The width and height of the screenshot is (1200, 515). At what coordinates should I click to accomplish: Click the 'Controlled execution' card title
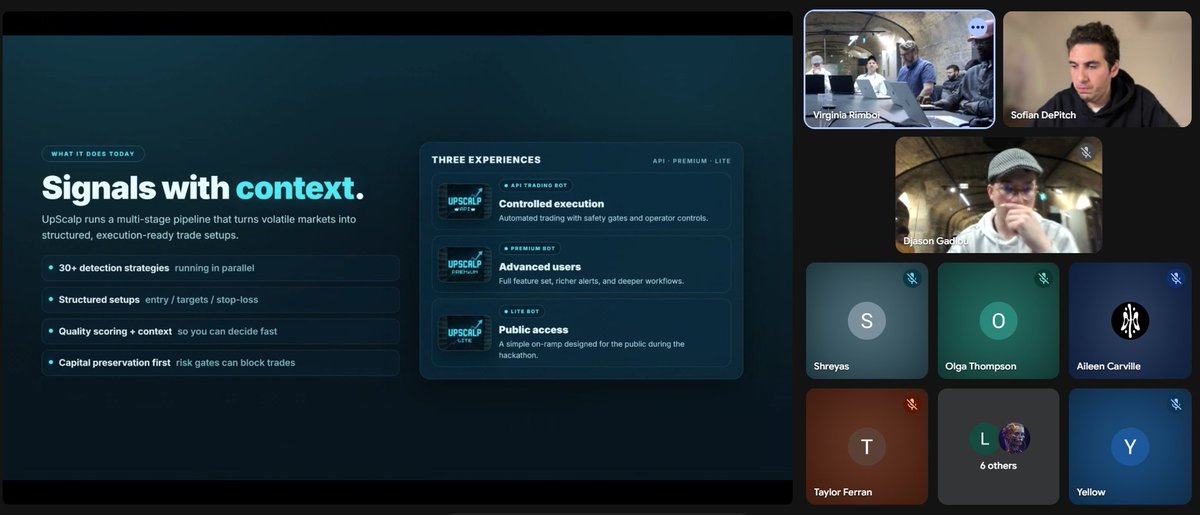pyautogui.click(x=551, y=204)
